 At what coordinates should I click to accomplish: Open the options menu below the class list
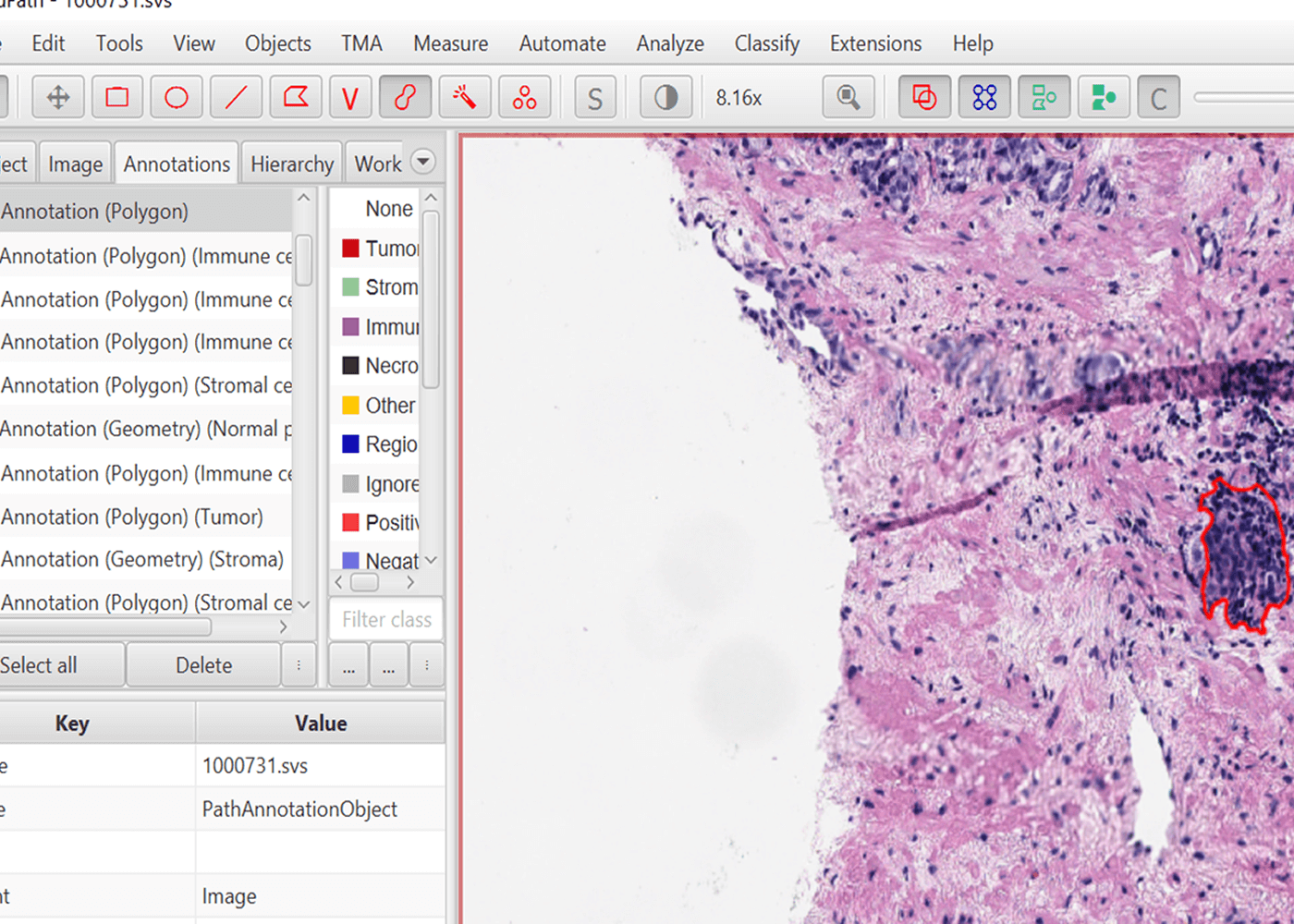pos(426,664)
